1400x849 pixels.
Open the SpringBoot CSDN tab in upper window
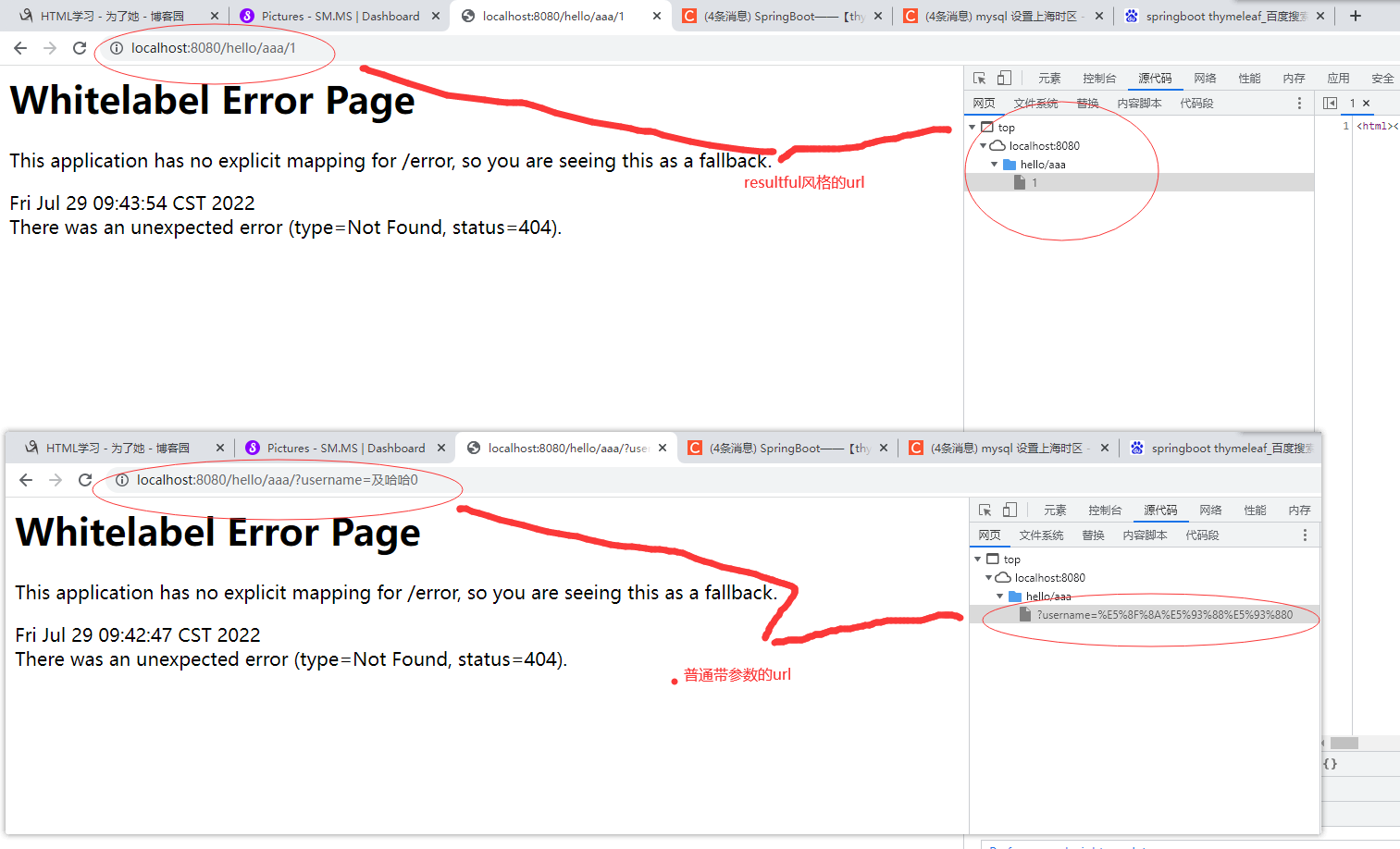pyautogui.click(x=774, y=16)
